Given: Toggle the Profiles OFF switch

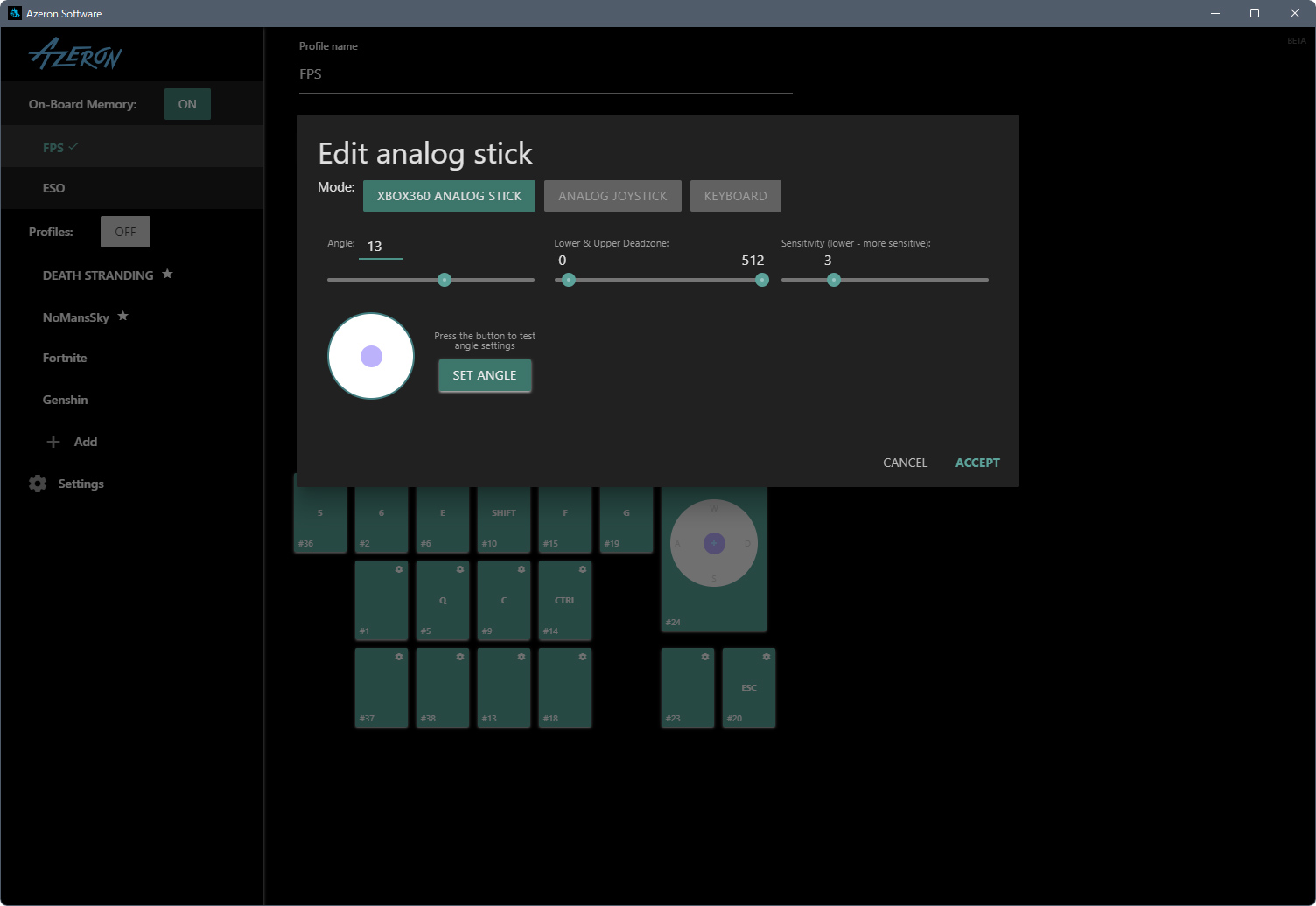Looking at the screenshot, I should click(x=125, y=232).
